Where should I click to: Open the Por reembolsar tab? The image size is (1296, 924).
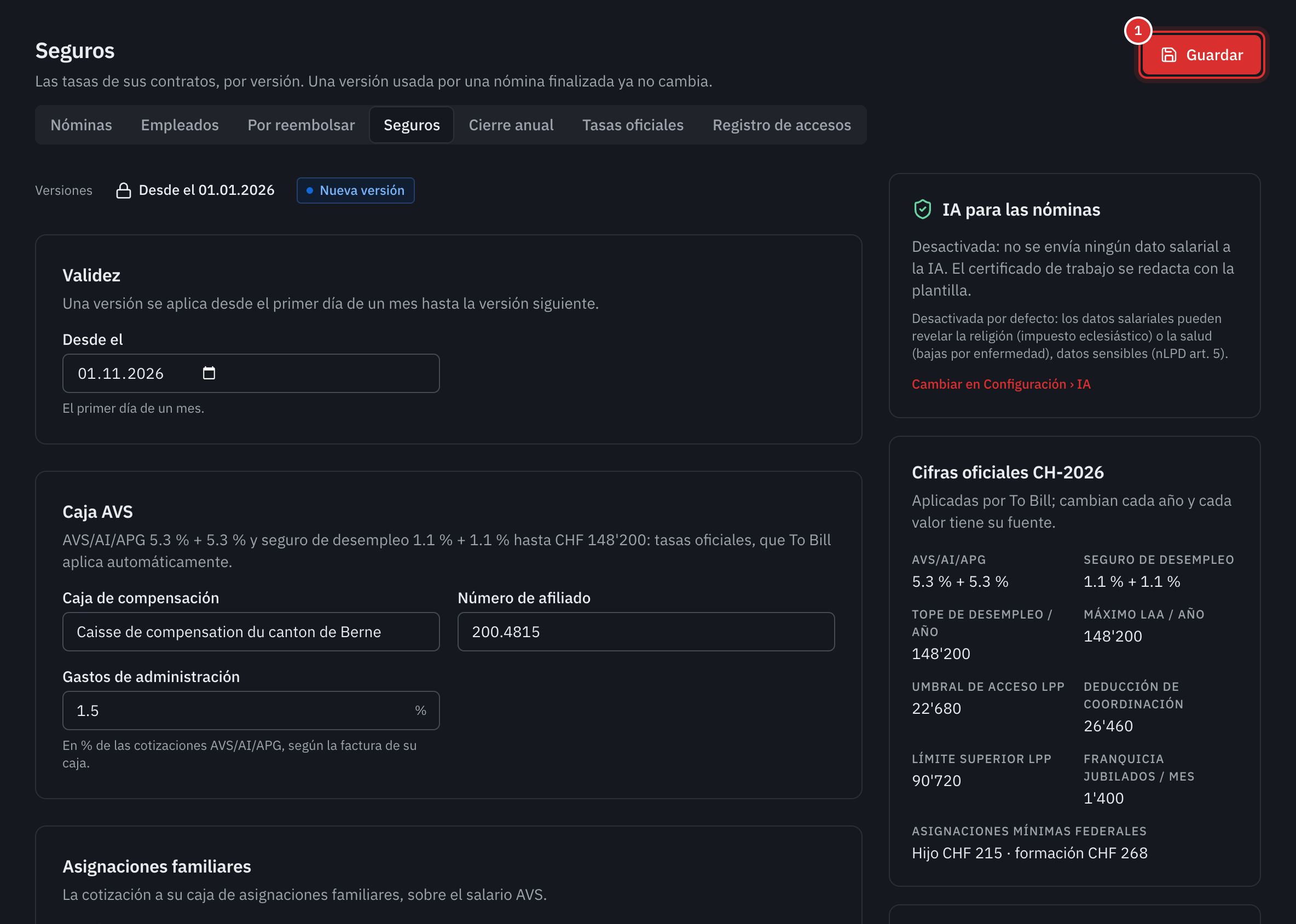(x=301, y=125)
